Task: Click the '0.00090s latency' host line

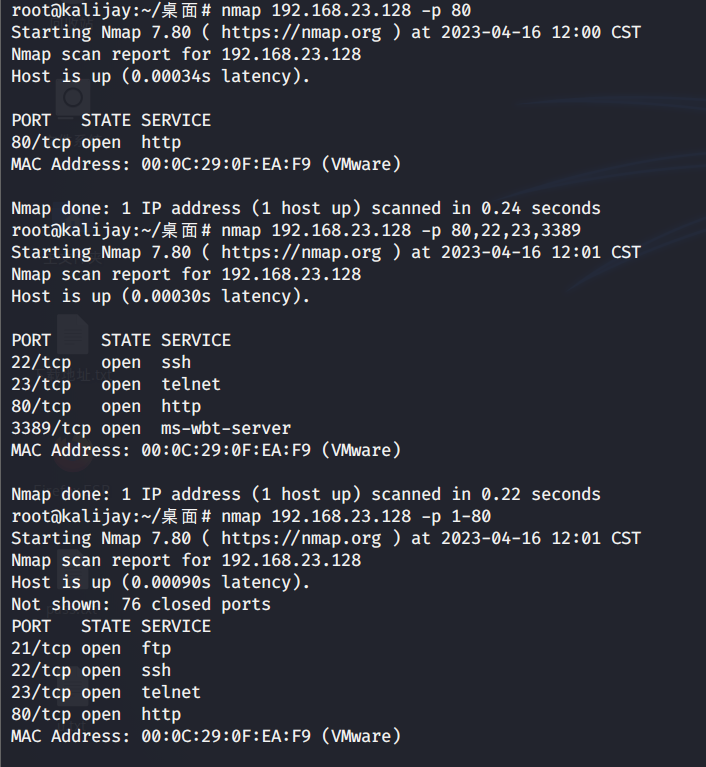Action: coord(161,582)
